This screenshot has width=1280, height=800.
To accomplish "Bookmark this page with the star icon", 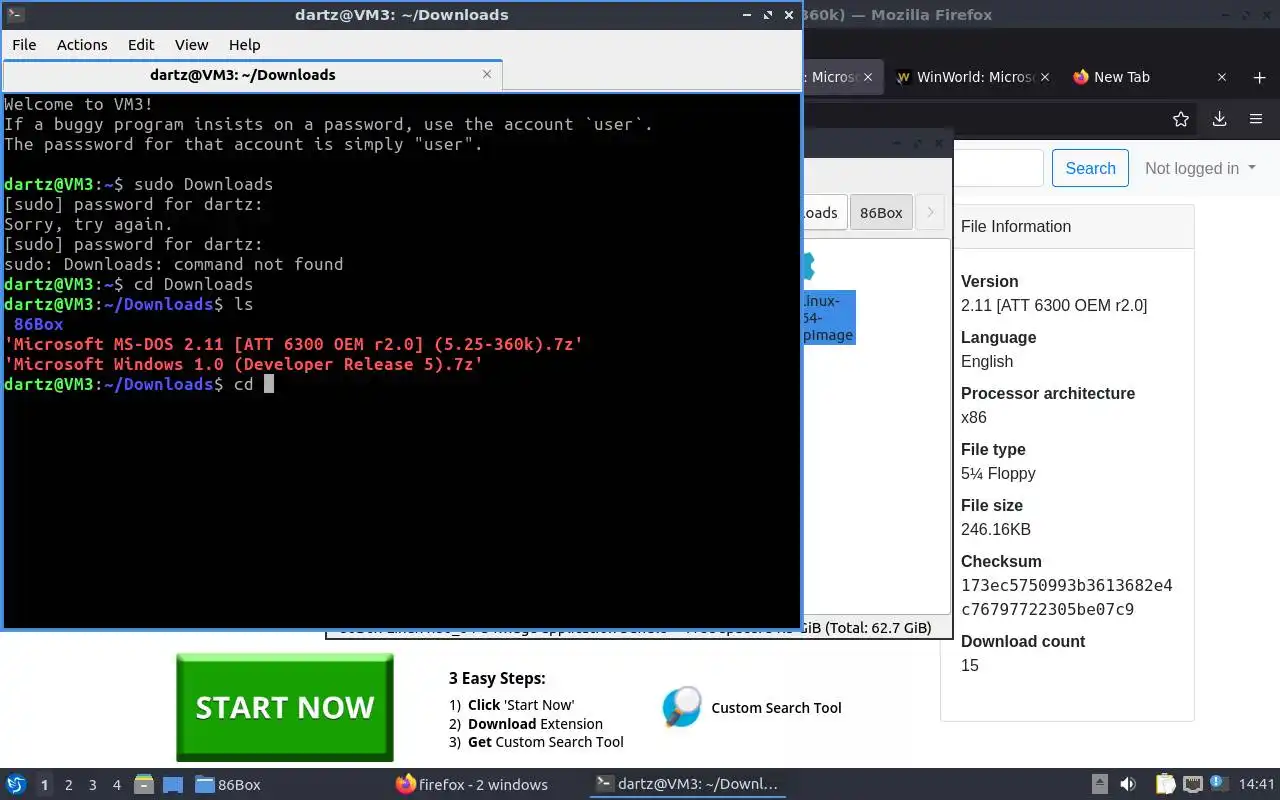I will coord(1181,119).
